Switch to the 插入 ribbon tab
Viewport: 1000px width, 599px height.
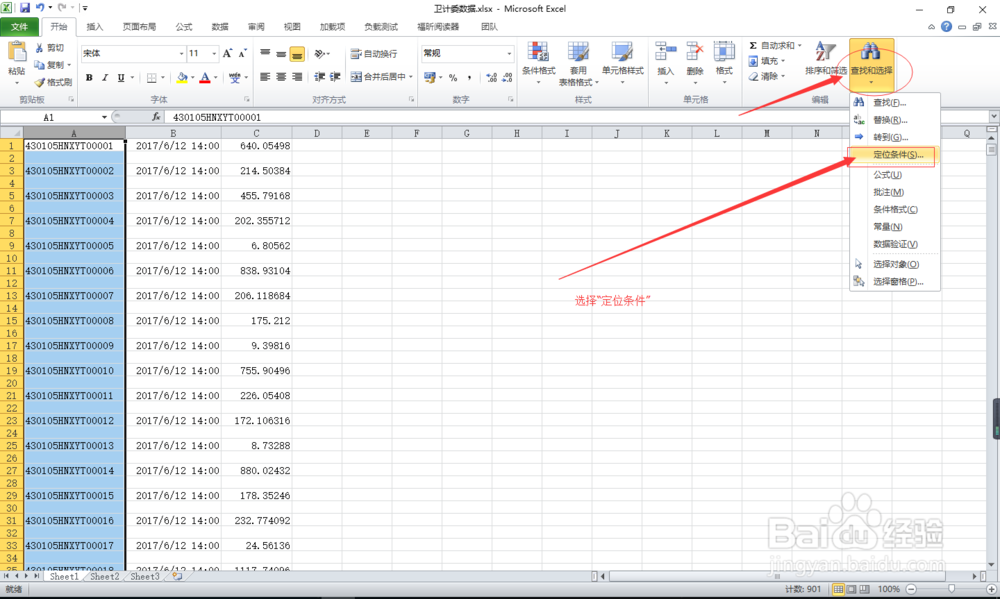click(x=94, y=27)
